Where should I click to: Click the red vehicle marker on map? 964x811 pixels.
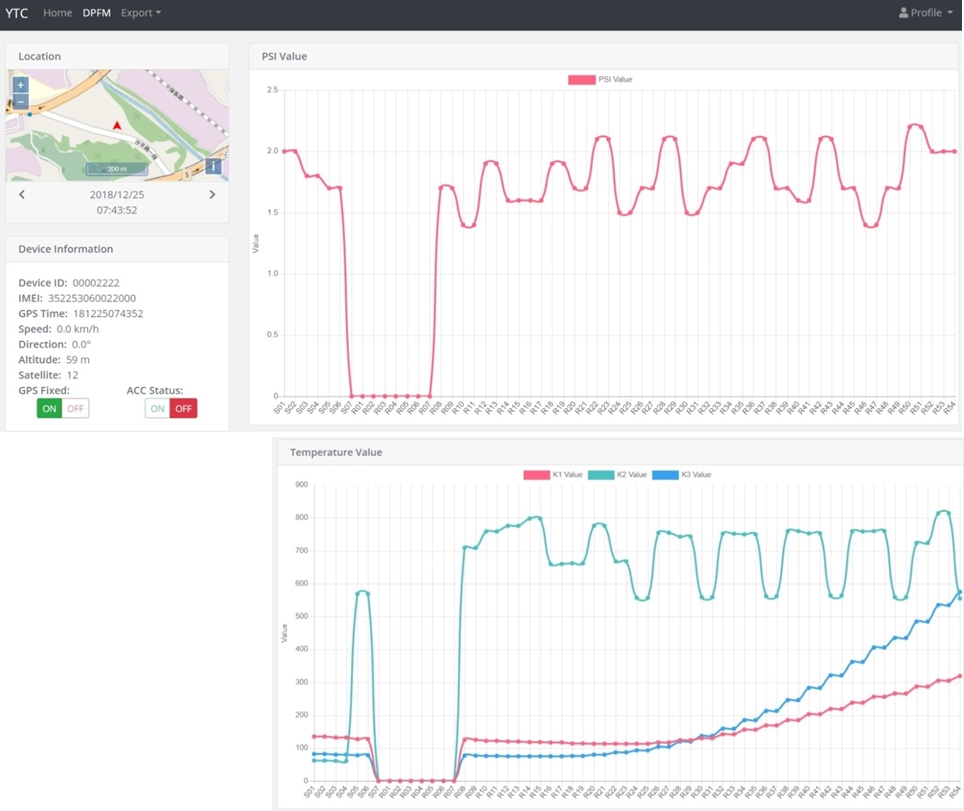pos(117,126)
